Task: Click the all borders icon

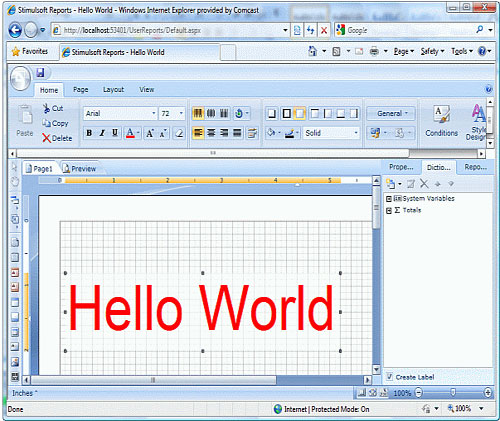Action: 286,114
